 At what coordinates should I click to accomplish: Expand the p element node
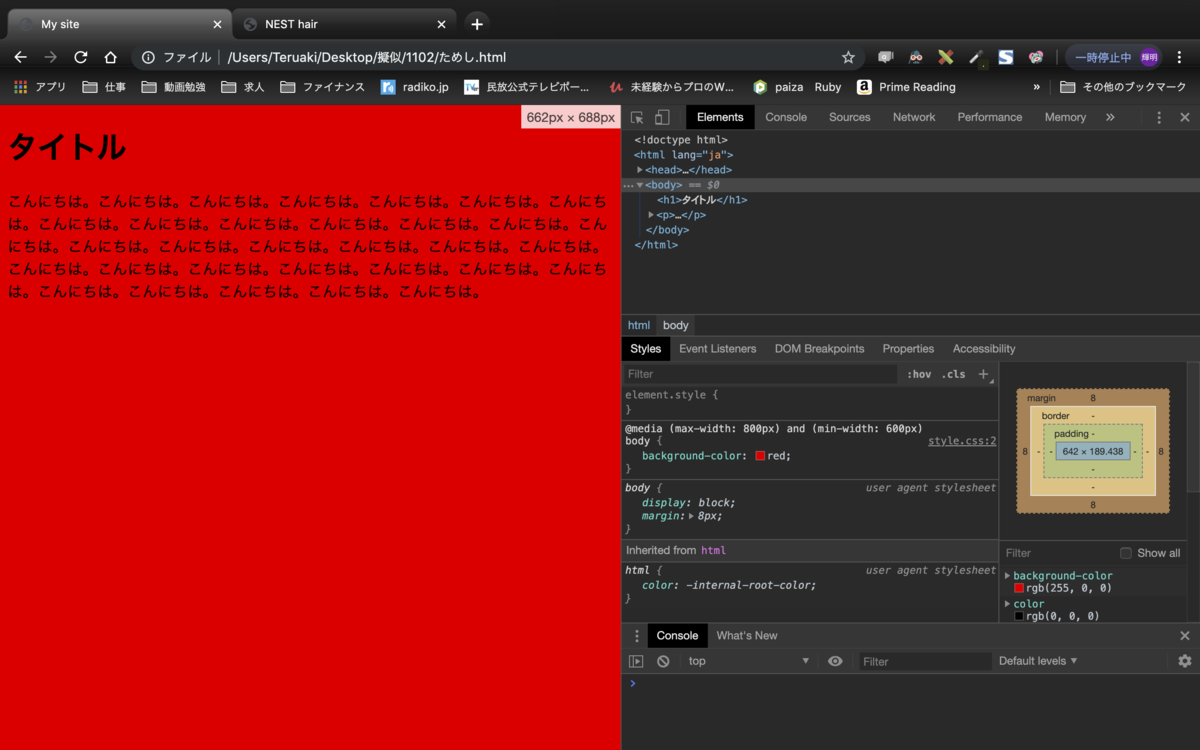pyautogui.click(x=651, y=215)
